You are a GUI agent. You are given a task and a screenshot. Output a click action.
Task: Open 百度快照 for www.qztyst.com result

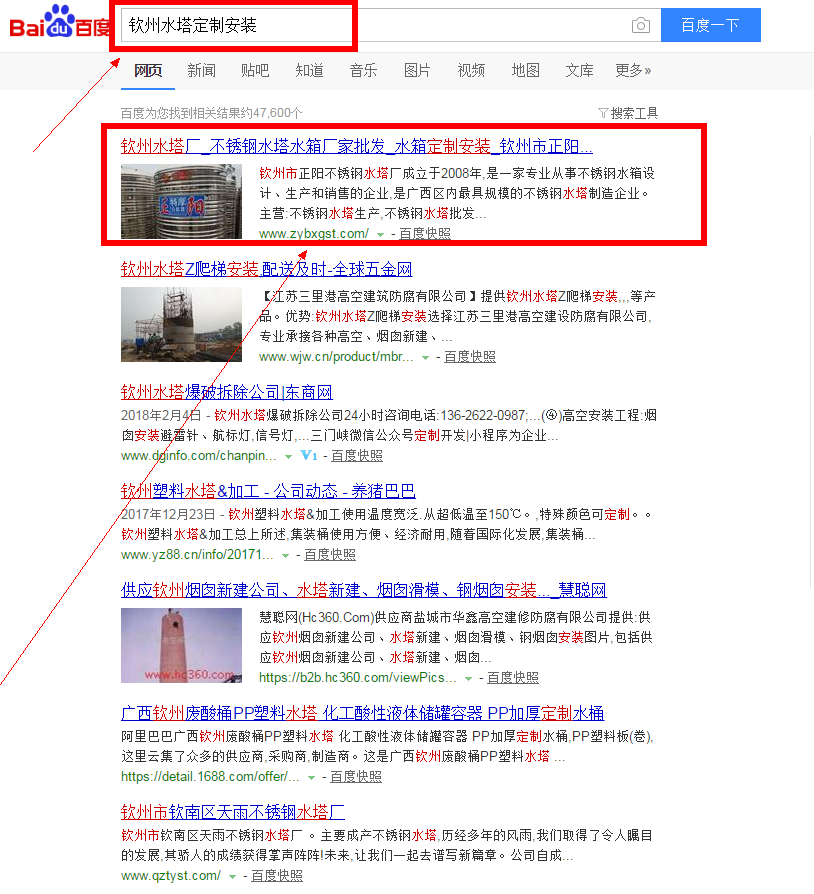tap(277, 876)
